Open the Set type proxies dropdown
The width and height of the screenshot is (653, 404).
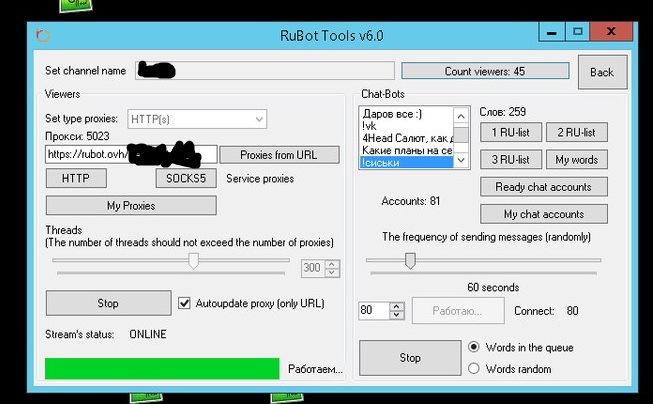pyautogui.click(x=196, y=119)
